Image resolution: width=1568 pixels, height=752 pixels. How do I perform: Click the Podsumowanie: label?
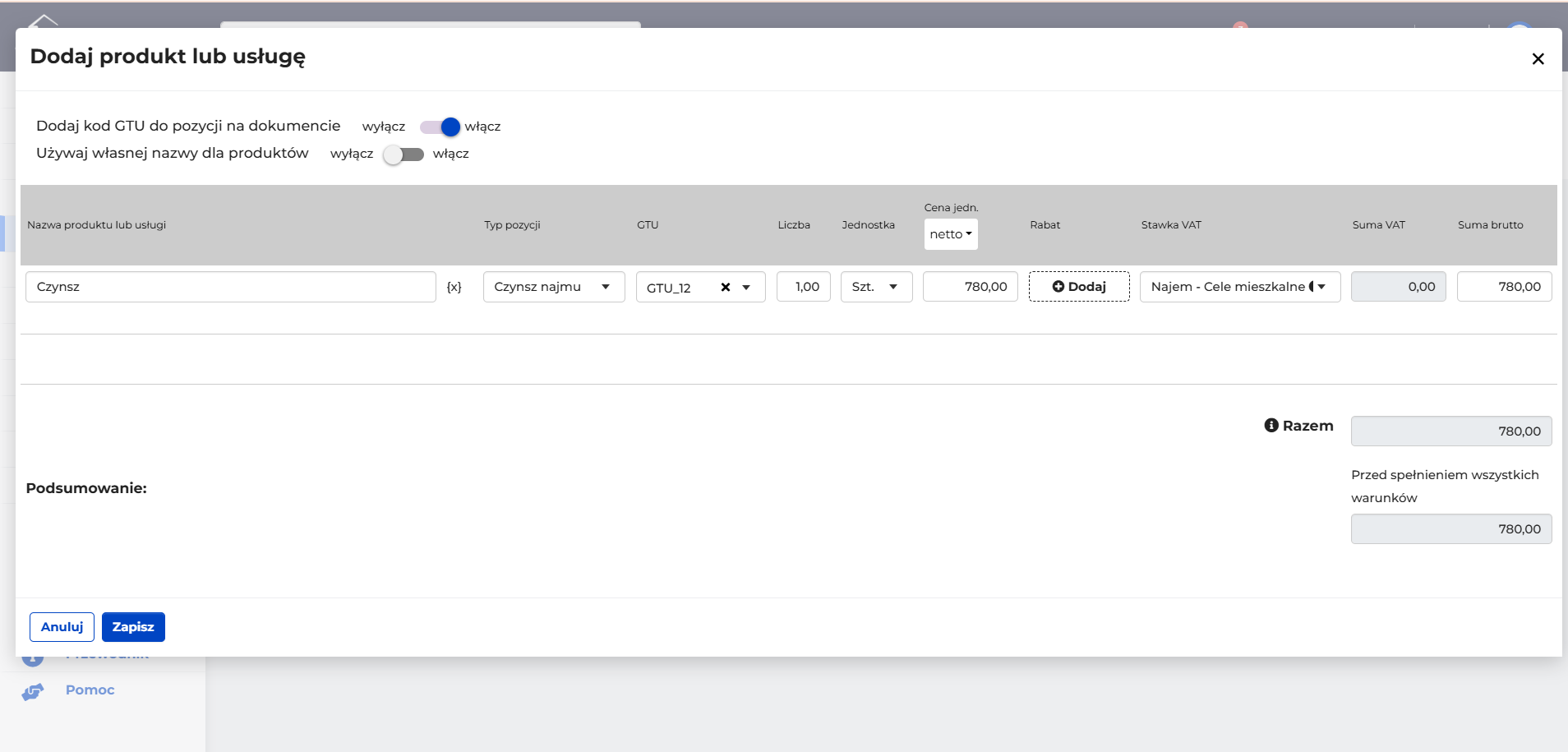pos(86,488)
